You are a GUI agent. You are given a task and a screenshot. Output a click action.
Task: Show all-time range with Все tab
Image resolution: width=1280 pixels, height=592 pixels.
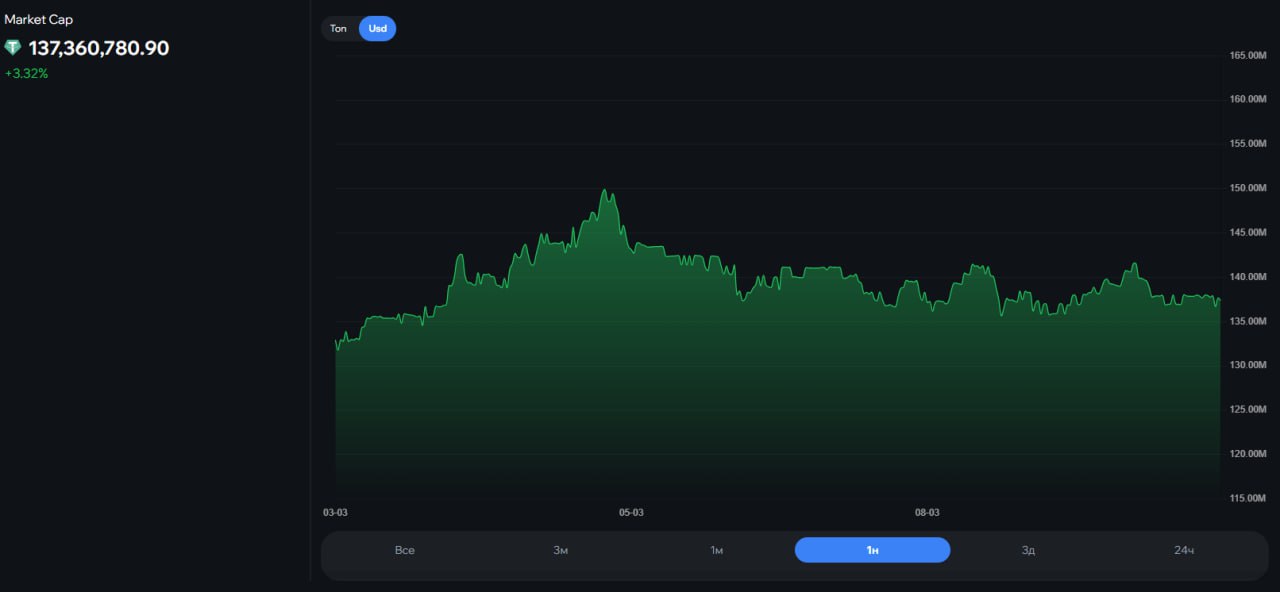[x=404, y=551]
